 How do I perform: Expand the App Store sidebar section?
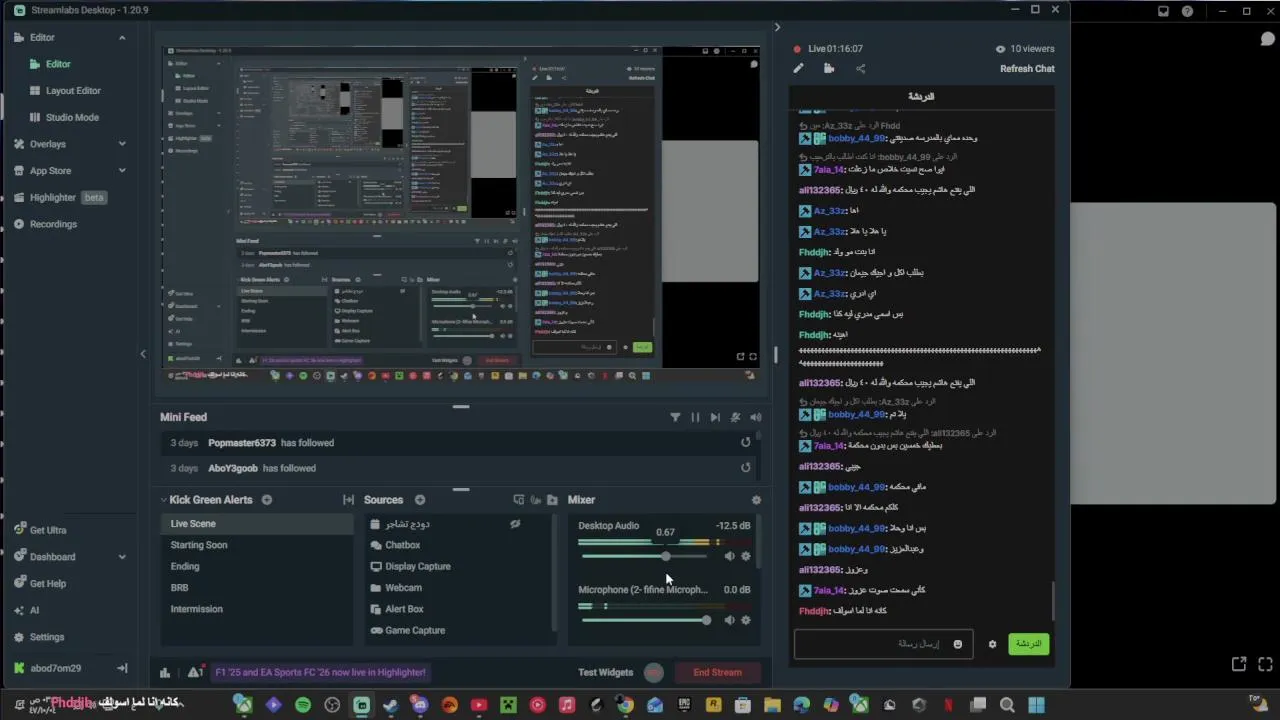click(x=122, y=171)
